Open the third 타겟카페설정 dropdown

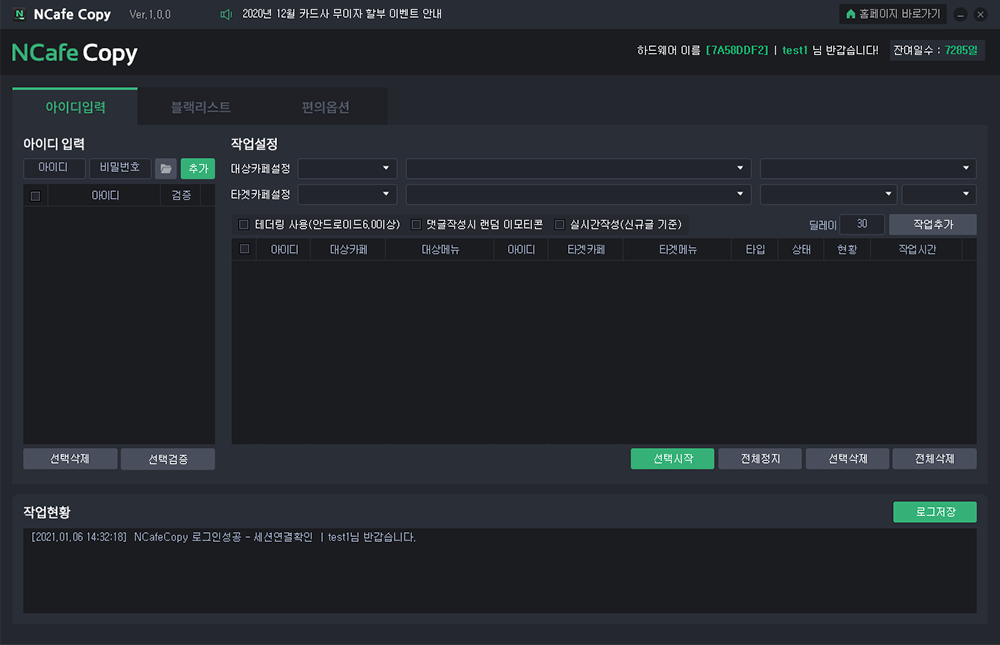(x=828, y=194)
